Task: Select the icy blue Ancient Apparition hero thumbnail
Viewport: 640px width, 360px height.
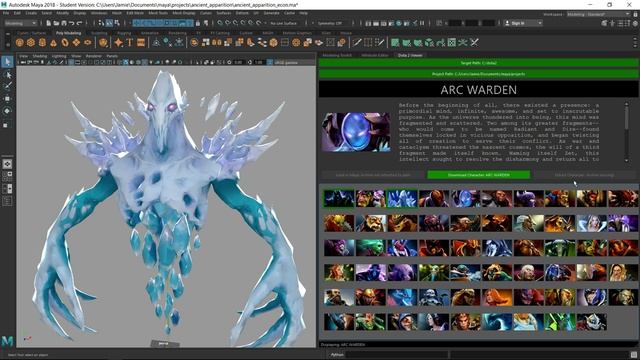Action: coord(402,199)
